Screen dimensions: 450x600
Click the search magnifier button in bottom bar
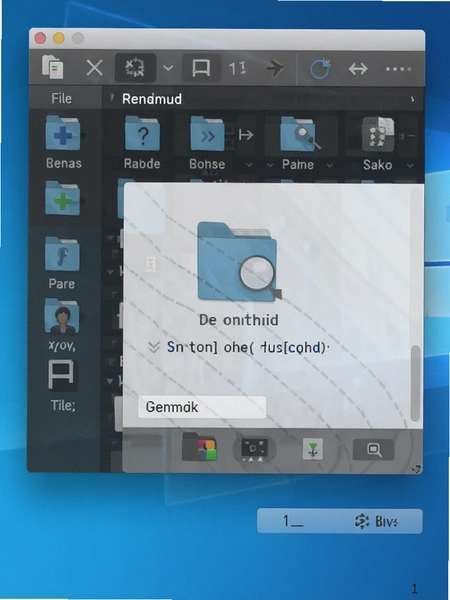point(373,449)
